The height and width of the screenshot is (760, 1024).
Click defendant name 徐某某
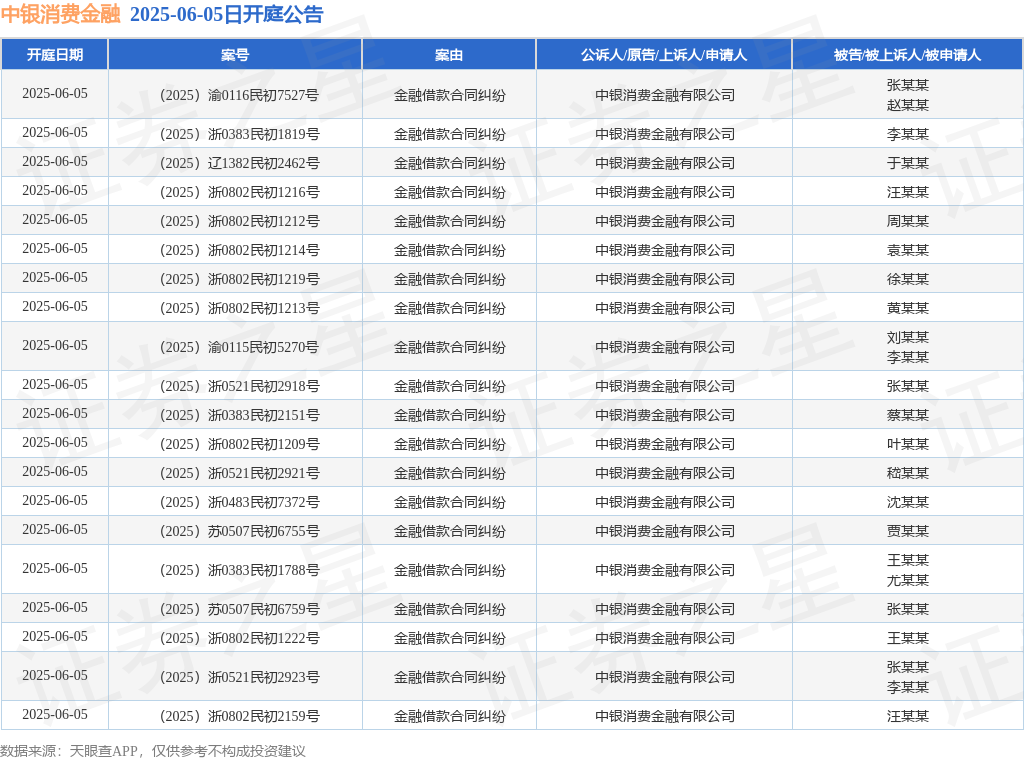coord(908,279)
